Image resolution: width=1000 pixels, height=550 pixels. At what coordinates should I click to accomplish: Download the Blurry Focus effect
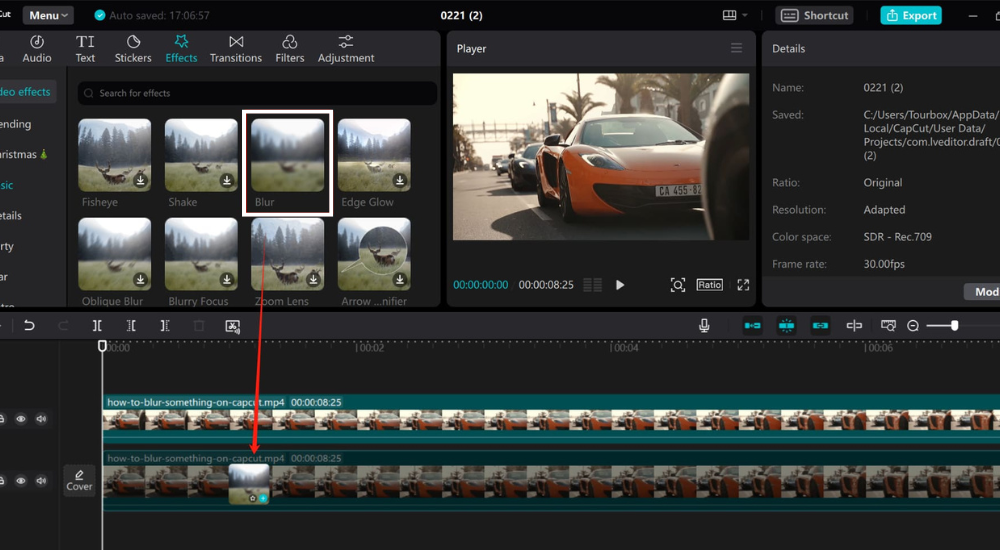pos(227,279)
